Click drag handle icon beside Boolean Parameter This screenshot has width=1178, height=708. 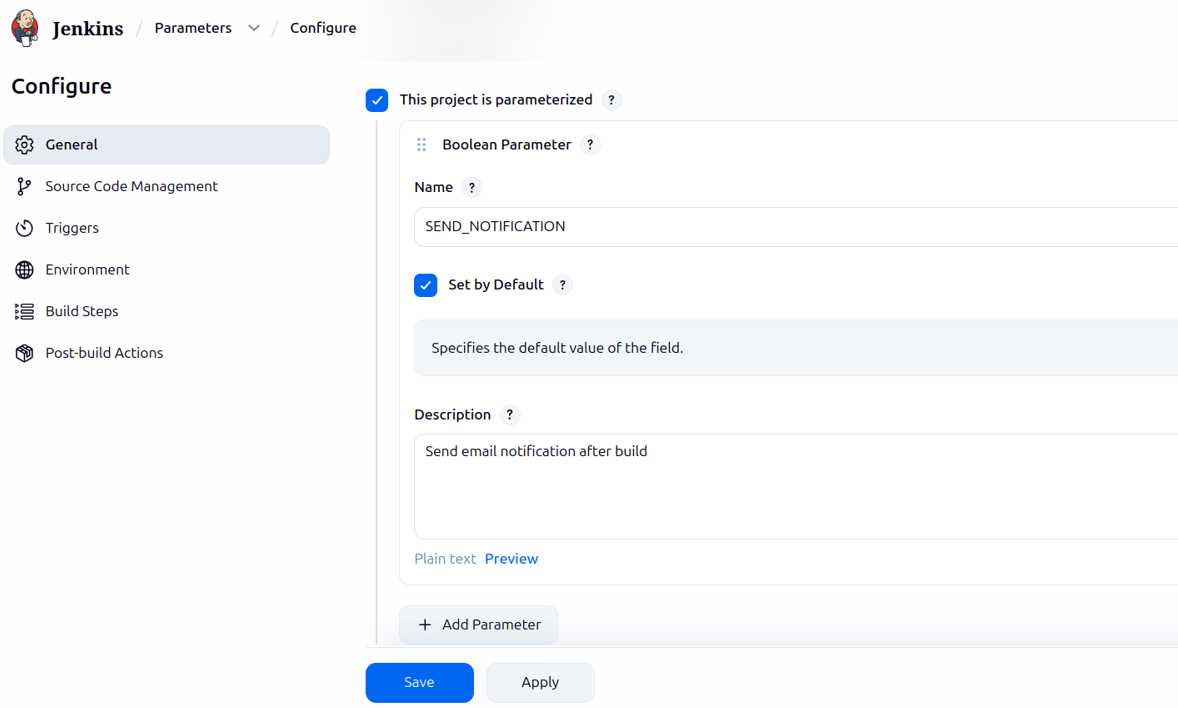(x=421, y=145)
